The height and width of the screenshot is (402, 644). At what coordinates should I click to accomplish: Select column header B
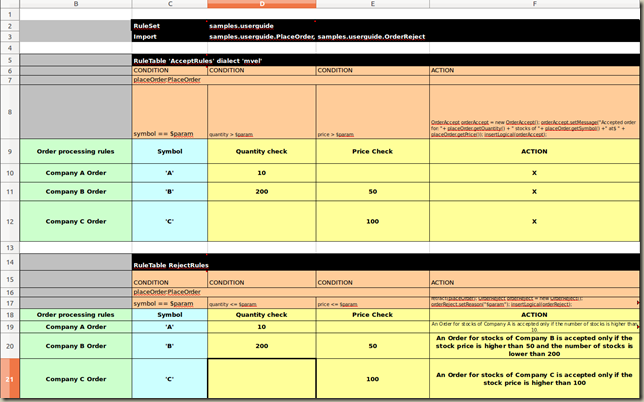point(76,4)
